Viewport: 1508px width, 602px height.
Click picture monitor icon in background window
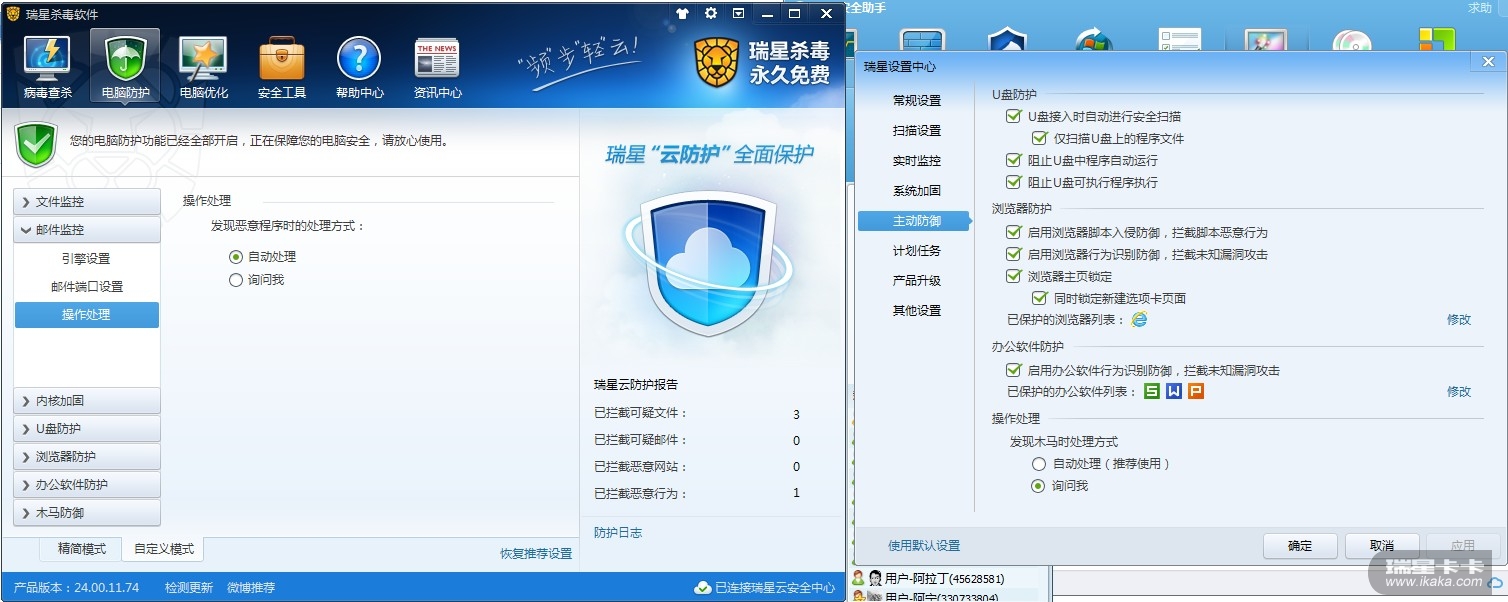[x=1265, y=40]
